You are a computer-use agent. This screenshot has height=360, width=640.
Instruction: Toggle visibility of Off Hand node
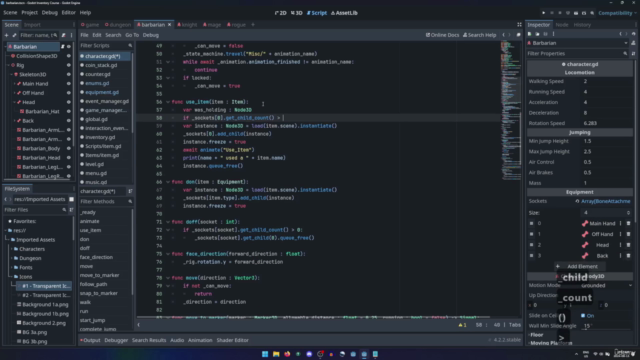pos(69,93)
